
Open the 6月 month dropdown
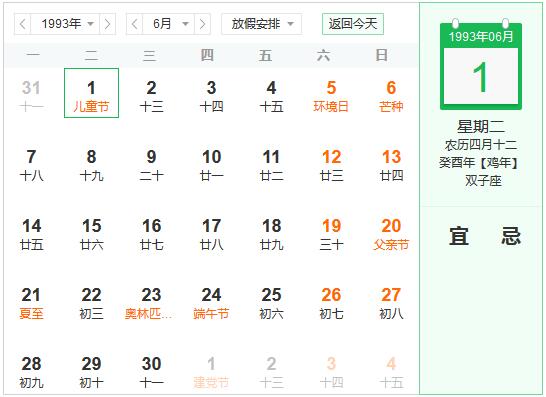169,24
